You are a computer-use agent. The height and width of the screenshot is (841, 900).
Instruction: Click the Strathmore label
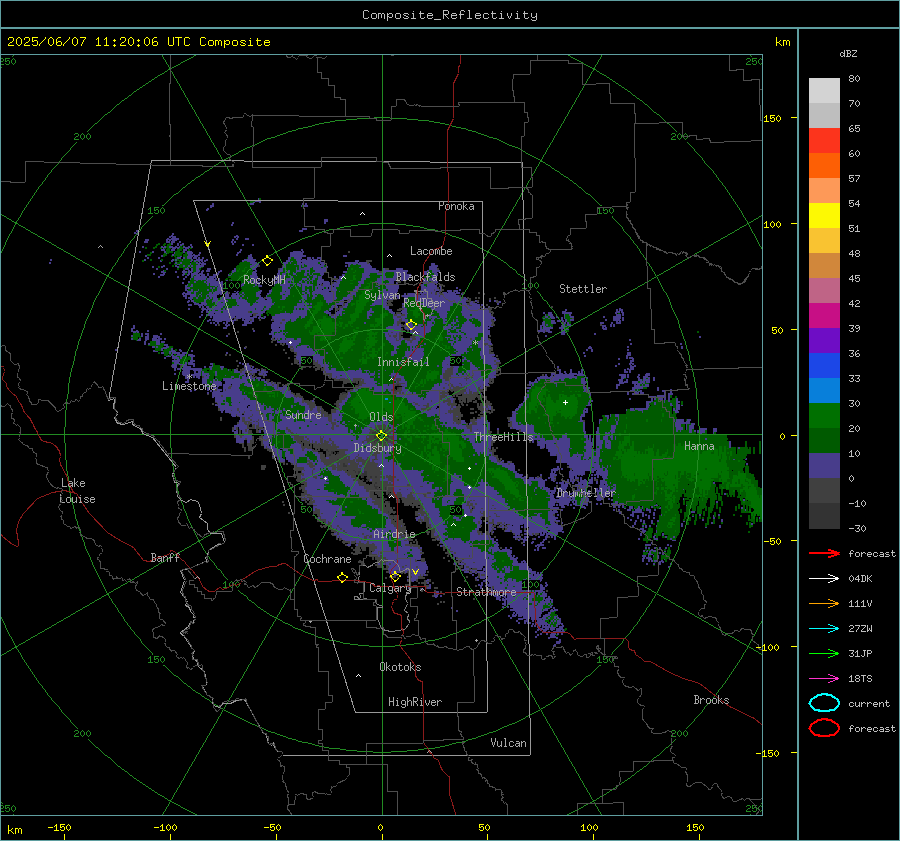point(486,592)
